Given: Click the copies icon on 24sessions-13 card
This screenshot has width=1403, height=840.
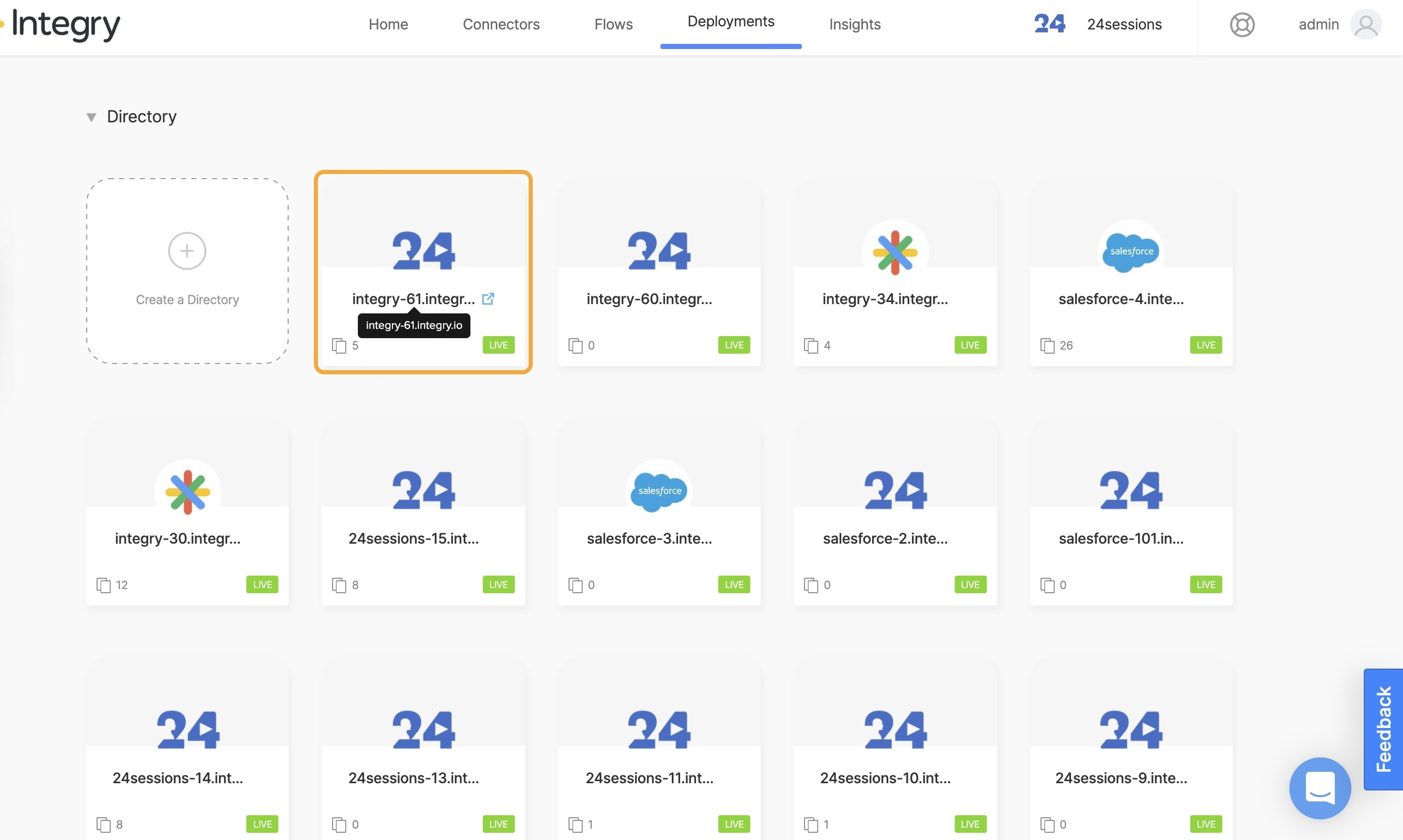Looking at the screenshot, I should click(339, 824).
